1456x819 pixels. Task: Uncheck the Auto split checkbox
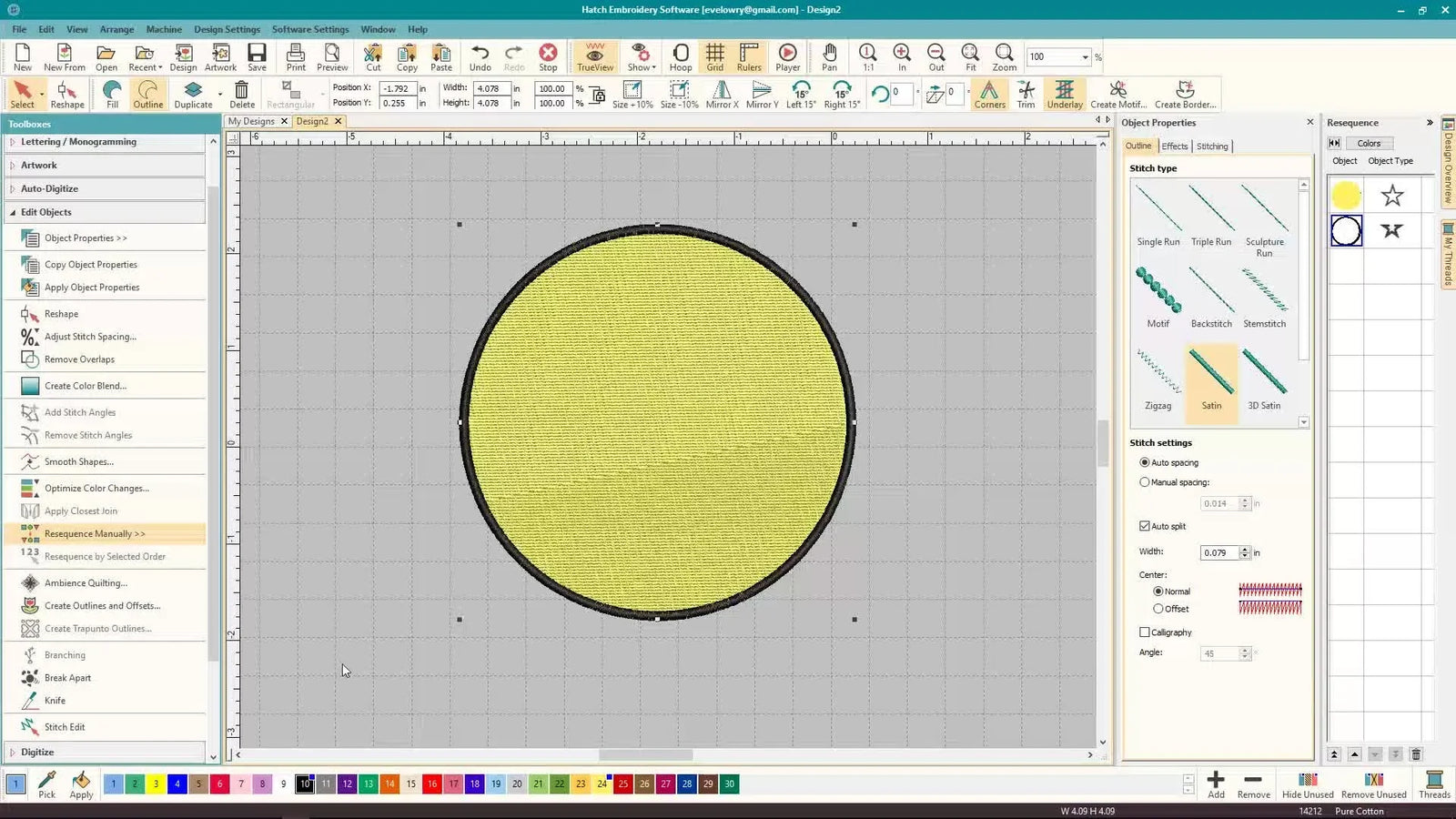point(1145,526)
